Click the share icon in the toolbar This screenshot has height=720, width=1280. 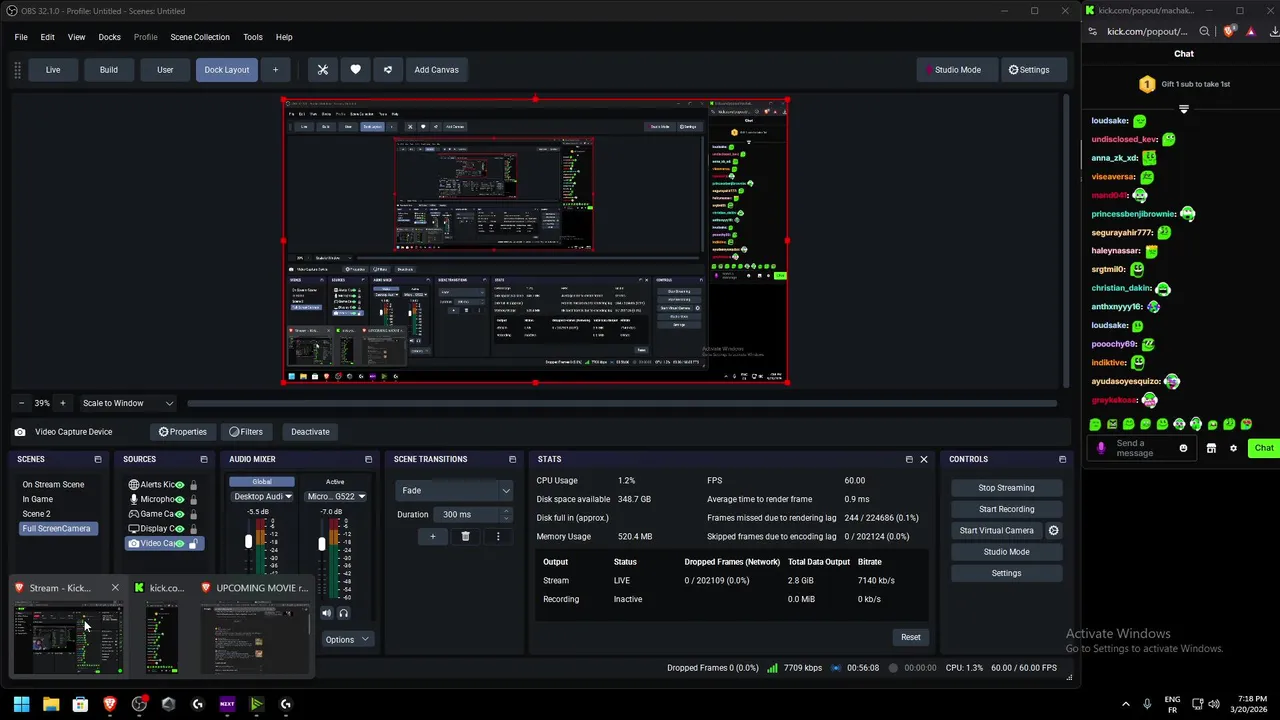tap(387, 70)
